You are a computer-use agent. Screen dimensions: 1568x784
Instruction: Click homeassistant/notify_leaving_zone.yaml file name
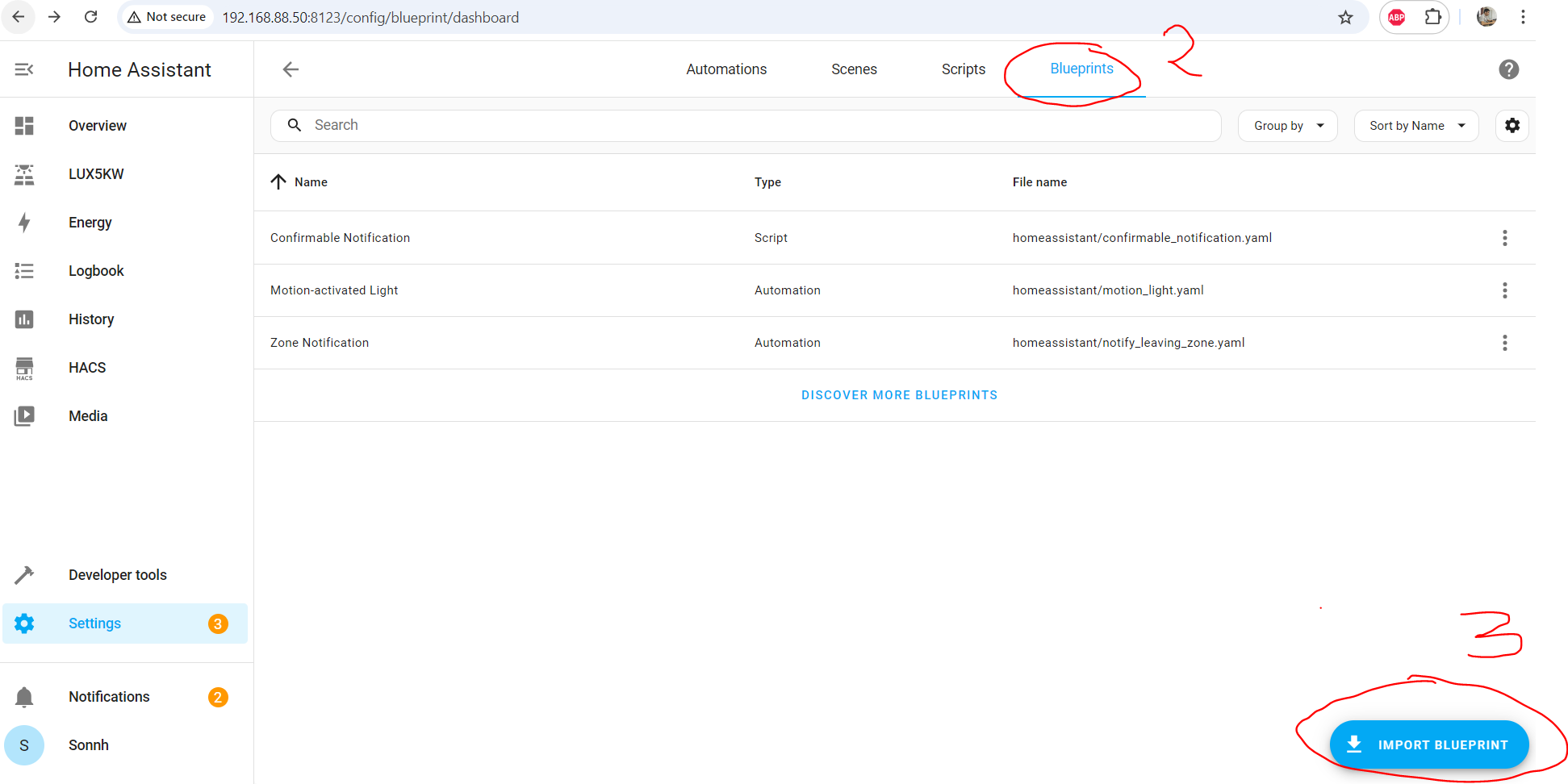click(x=1128, y=343)
